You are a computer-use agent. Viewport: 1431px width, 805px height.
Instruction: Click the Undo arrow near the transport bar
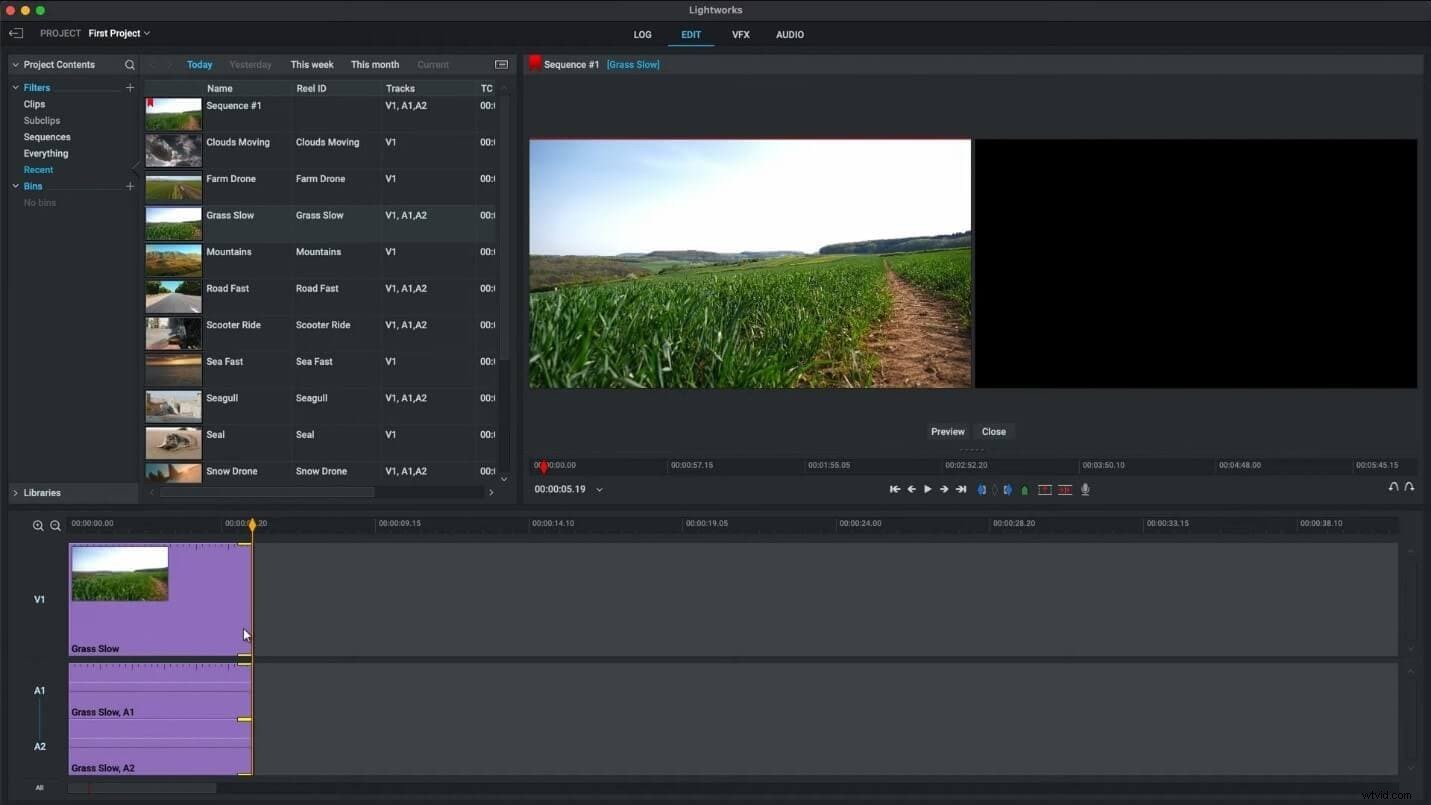click(x=1393, y=488)
